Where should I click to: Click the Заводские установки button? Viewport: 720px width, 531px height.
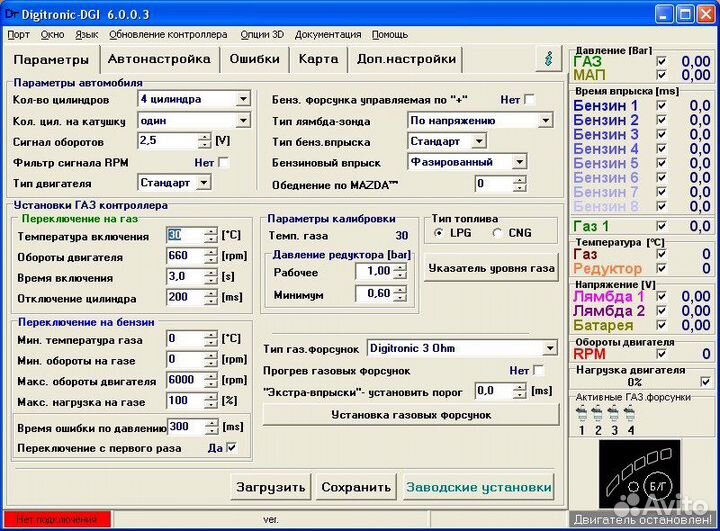(x=478, y=487)
